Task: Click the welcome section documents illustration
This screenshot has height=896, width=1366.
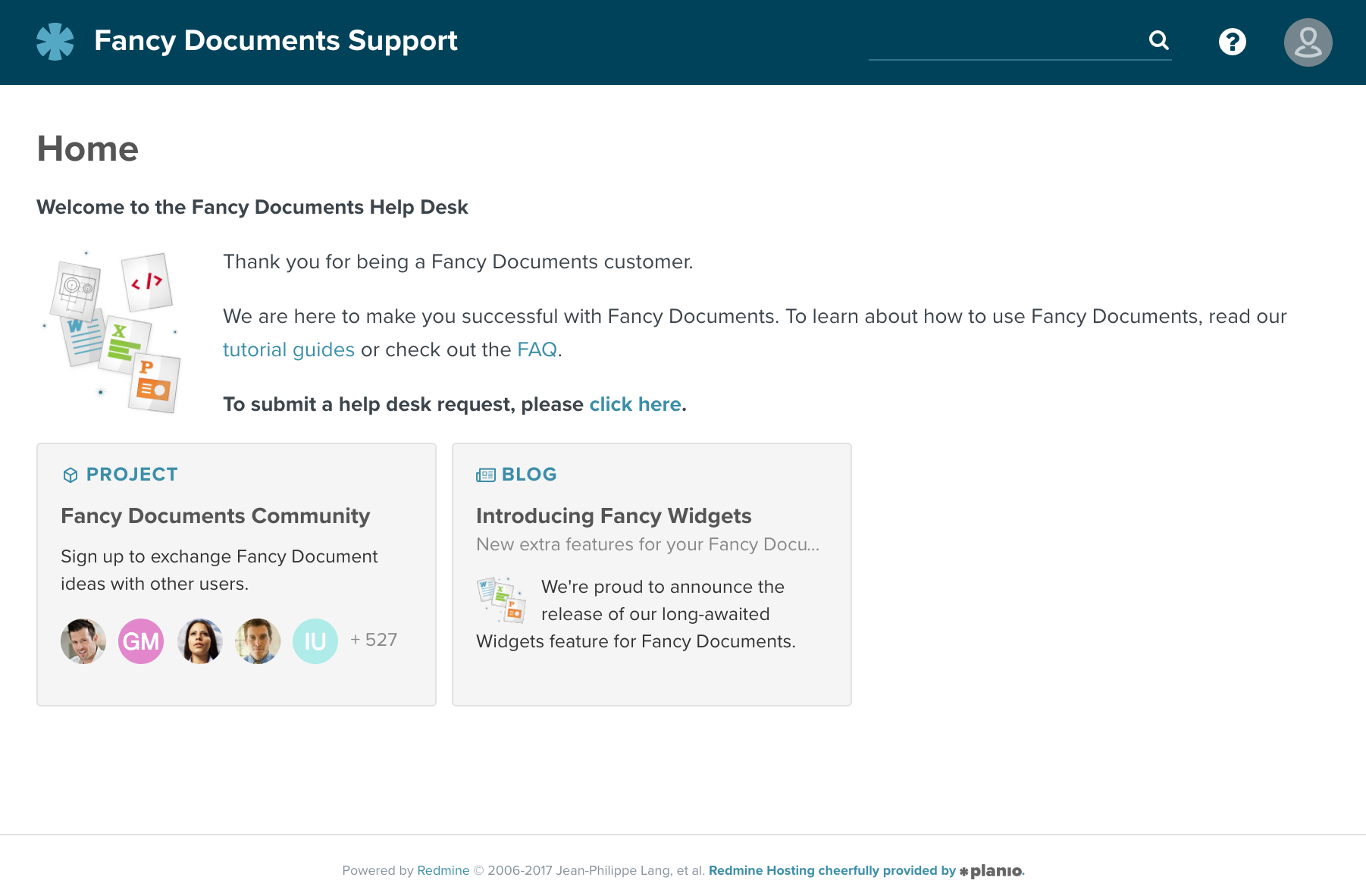Action: pyautogui.click(x=111, y=332)
